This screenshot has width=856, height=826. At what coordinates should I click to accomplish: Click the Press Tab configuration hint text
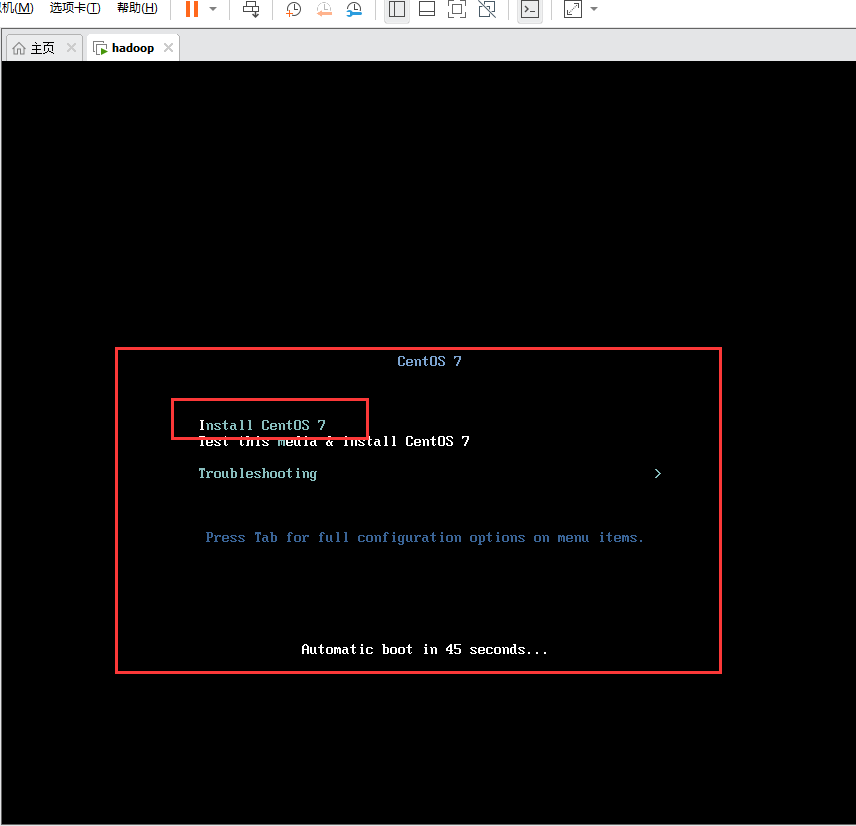tap(425, 538)
